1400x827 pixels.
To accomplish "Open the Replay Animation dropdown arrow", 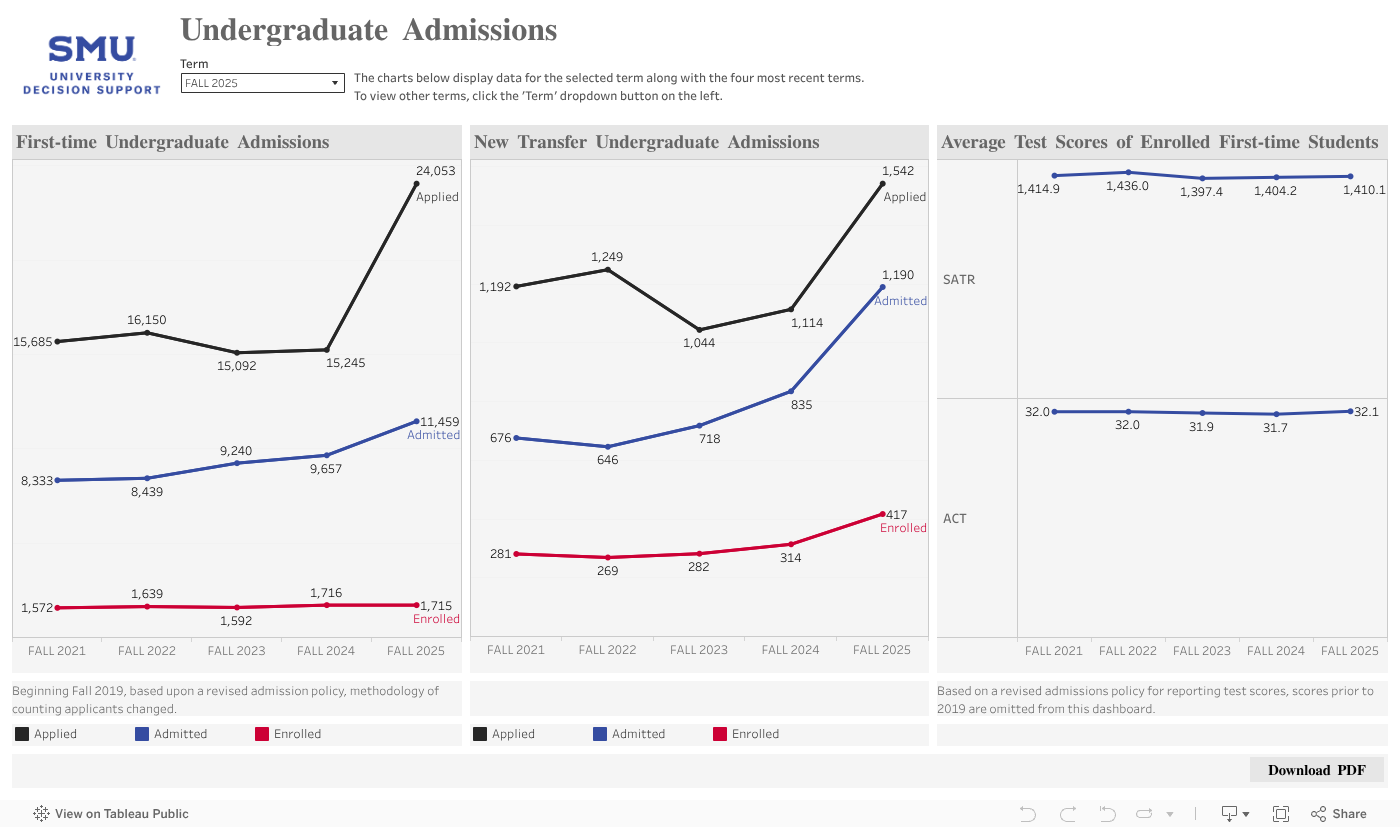I will [1170, 813].
